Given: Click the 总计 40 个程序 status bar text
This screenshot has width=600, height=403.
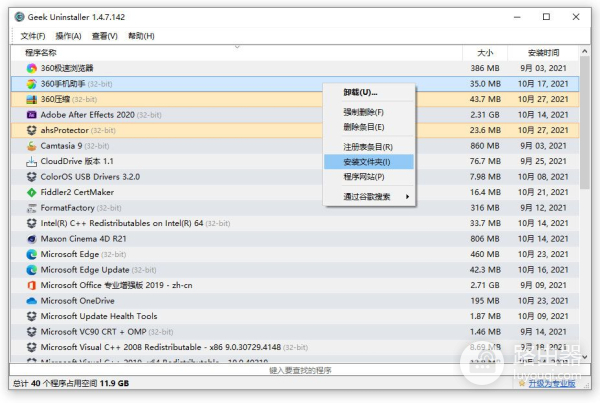Looking at the screenshot, I should 71,383.
